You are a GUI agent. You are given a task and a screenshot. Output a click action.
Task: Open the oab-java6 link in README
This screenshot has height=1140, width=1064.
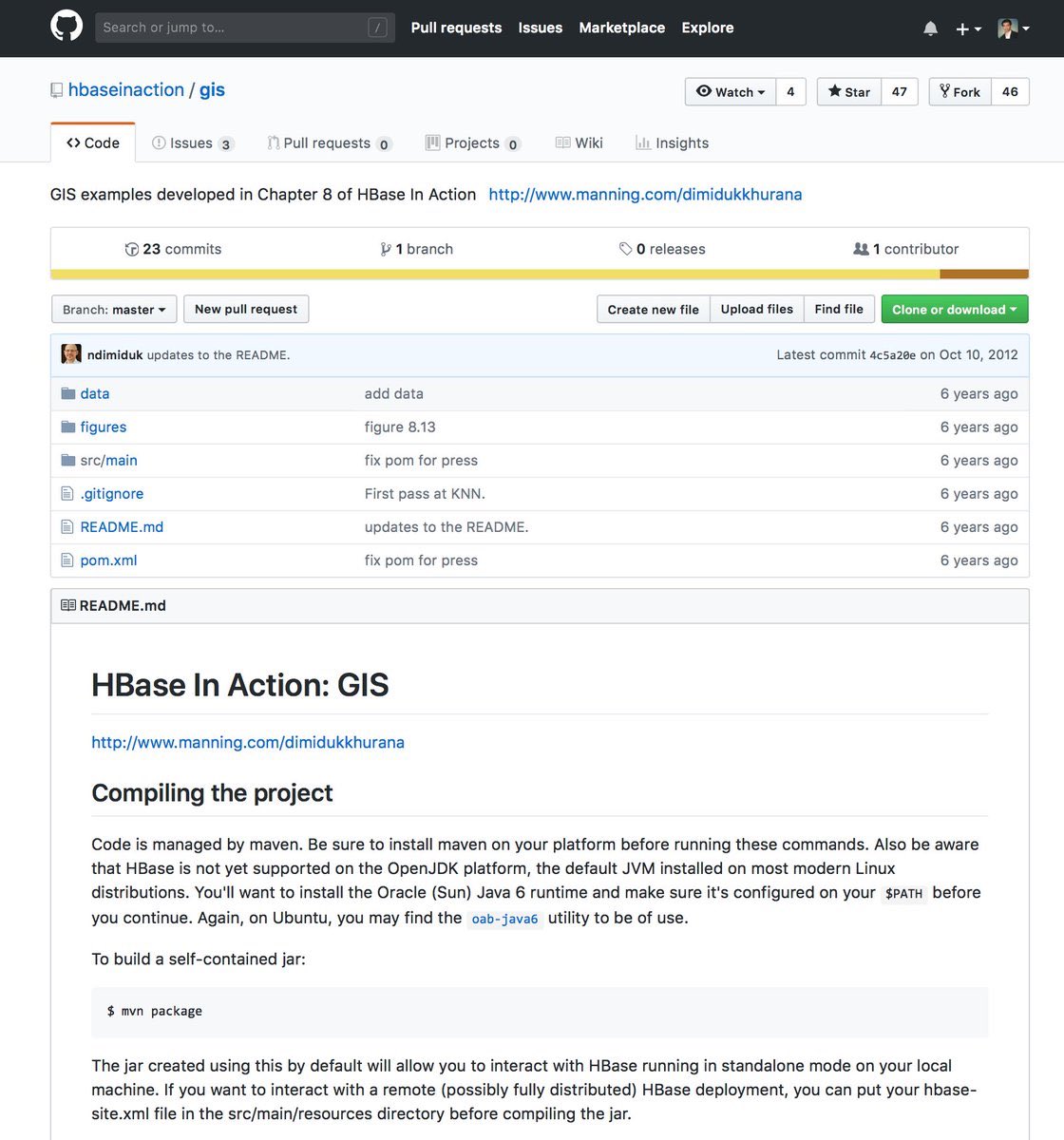pos(504,919)
